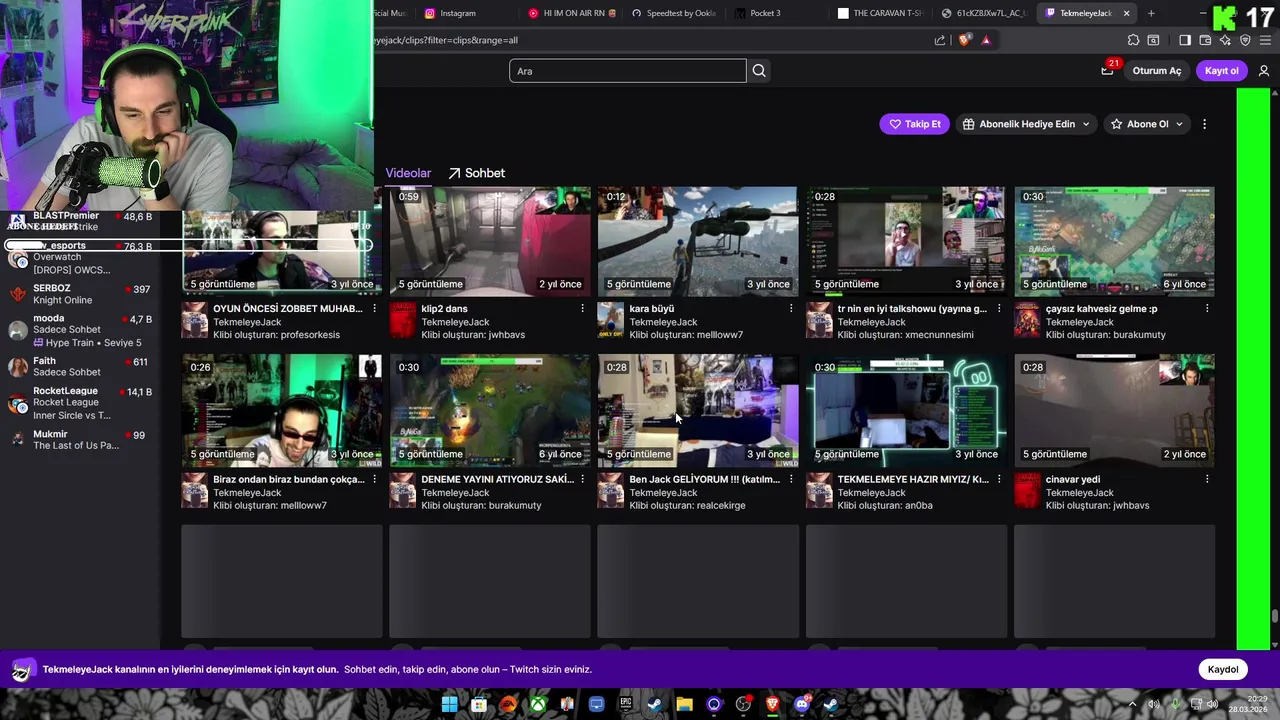Image resolution: width=1280 pixels, height=720 pixels.
Task: Open Abonelik Hediye Edin dropdown
Action: coord(1027,124)
